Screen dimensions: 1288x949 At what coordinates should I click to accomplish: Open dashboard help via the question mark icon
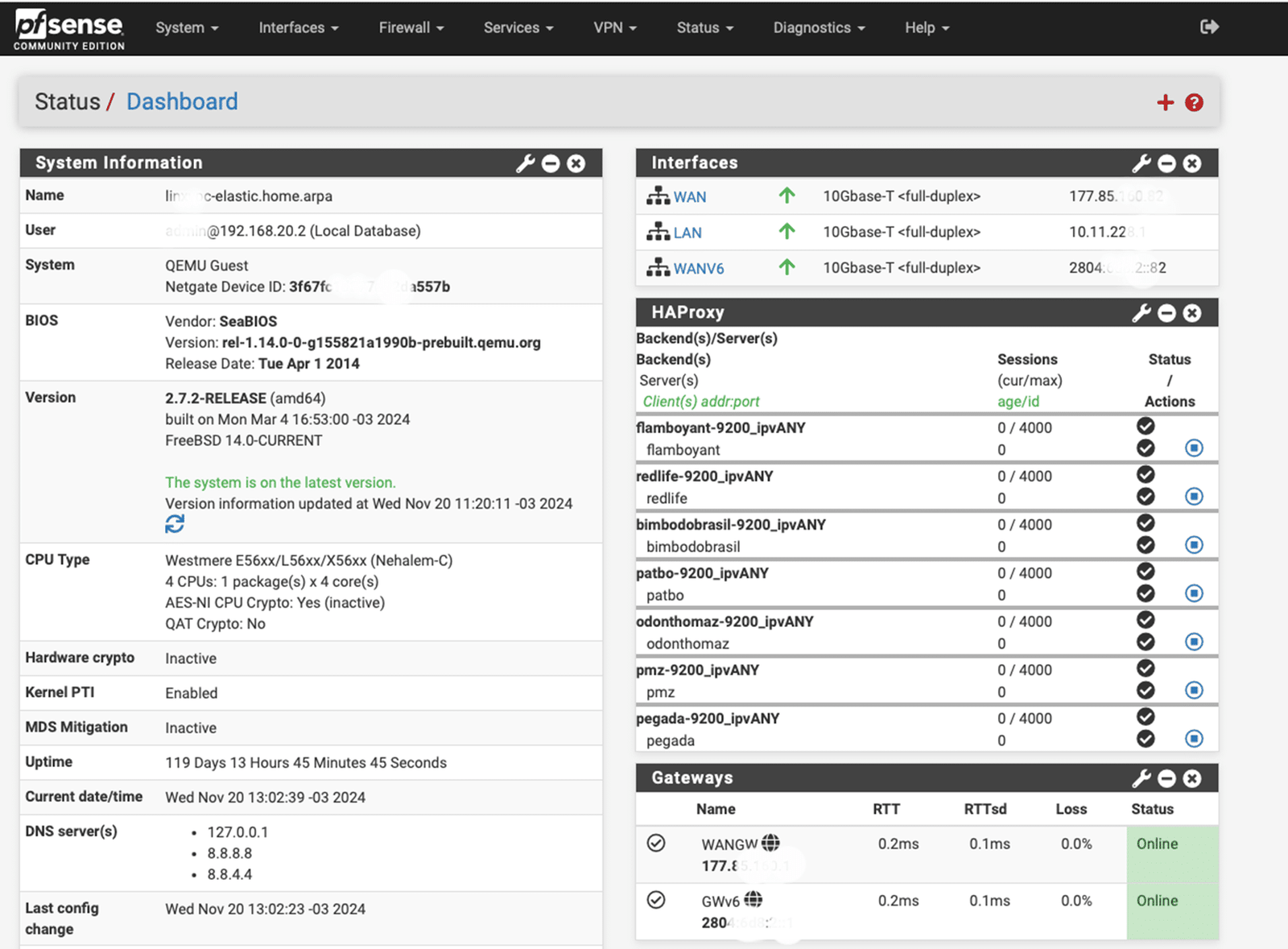1194,102
